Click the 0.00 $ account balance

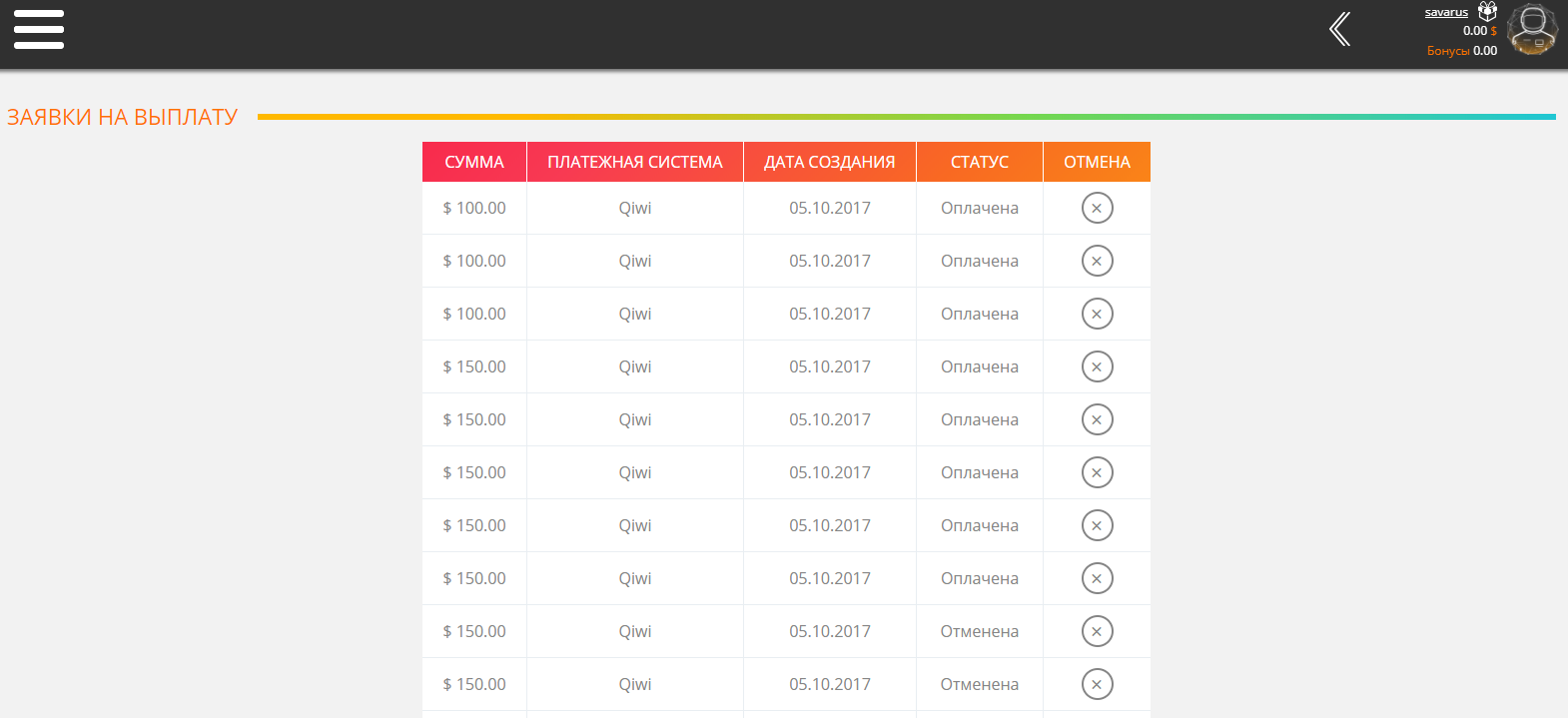1480,31
